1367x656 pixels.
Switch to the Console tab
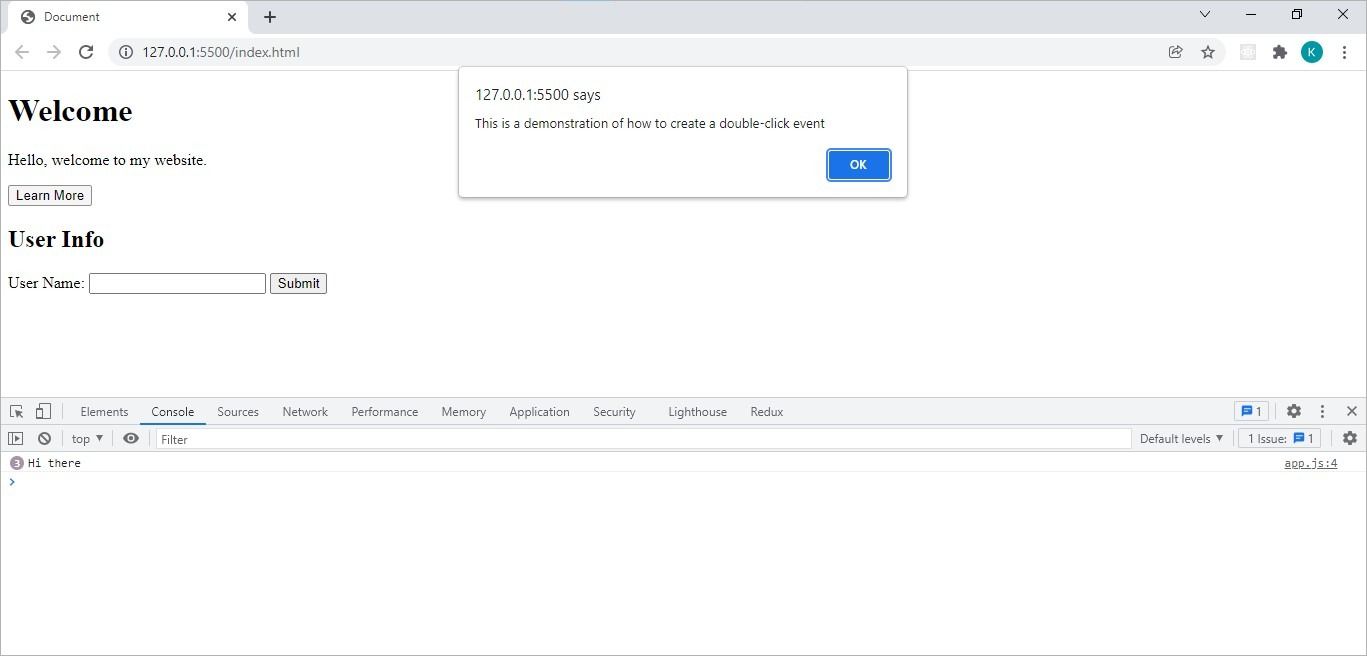(x=173, y=412)
